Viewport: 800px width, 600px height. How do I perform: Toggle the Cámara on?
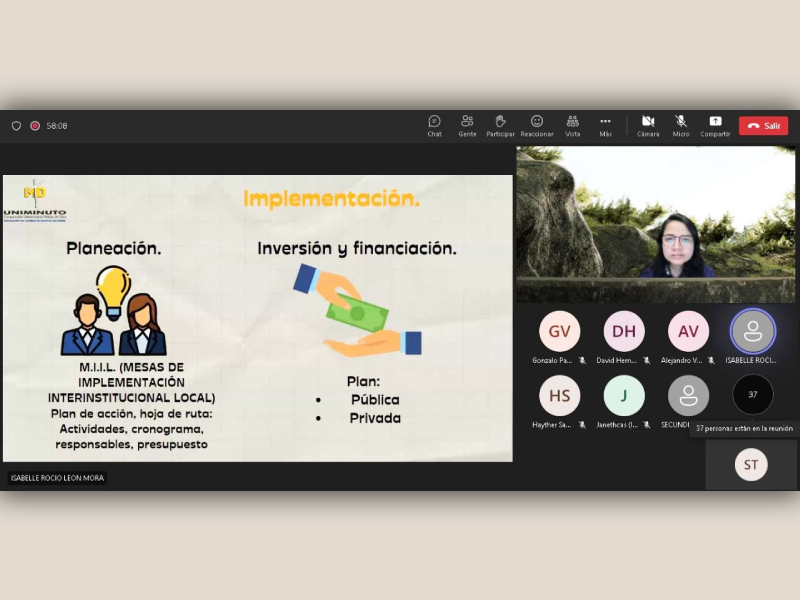coord(648,125)
